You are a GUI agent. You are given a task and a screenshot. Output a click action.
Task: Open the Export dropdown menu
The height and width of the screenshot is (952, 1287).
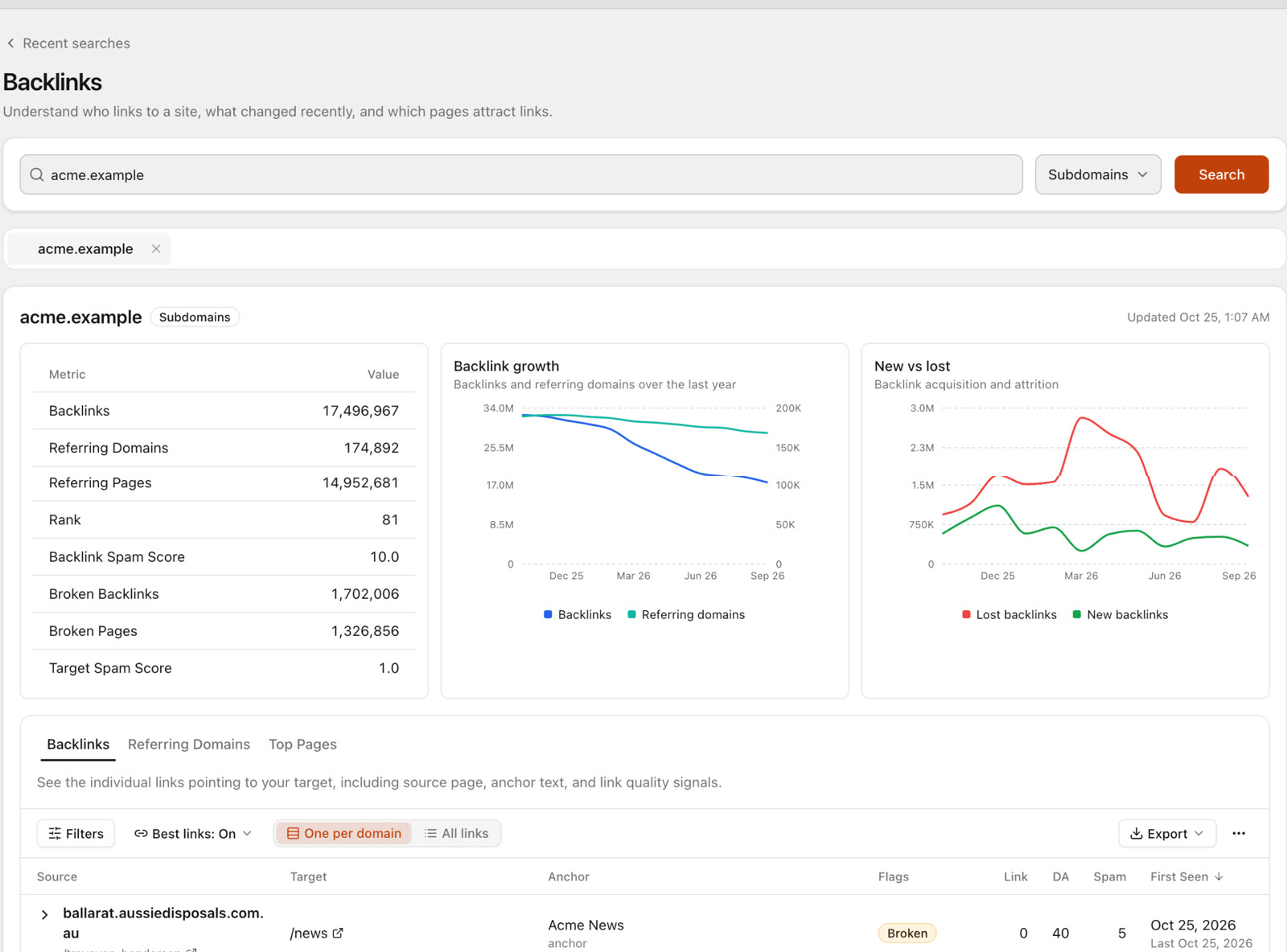(1167, 834)
